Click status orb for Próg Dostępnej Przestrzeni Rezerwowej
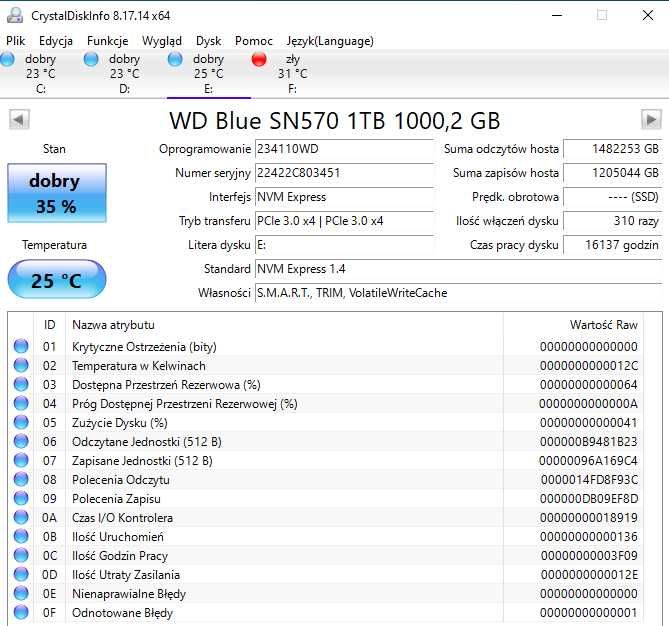The width and height of the screenshot is (669, 626). (21, 403)
